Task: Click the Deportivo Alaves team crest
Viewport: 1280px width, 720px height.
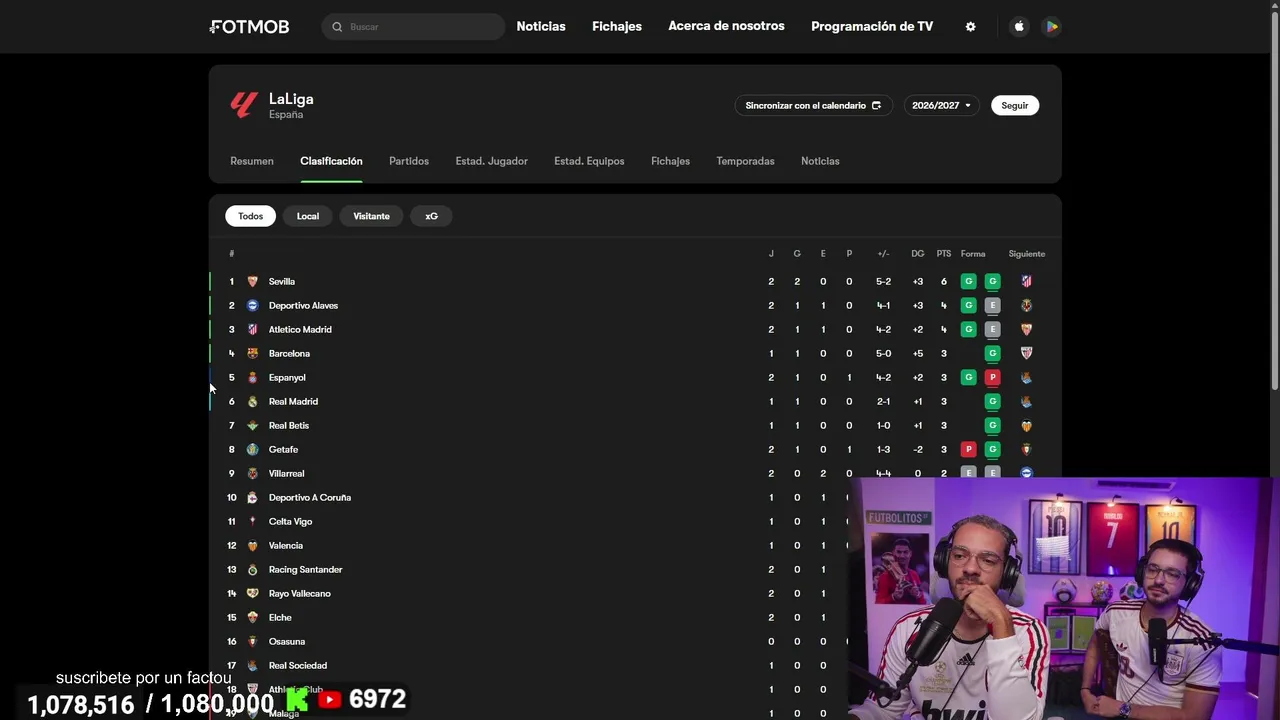Action: (x=252, y=305)
